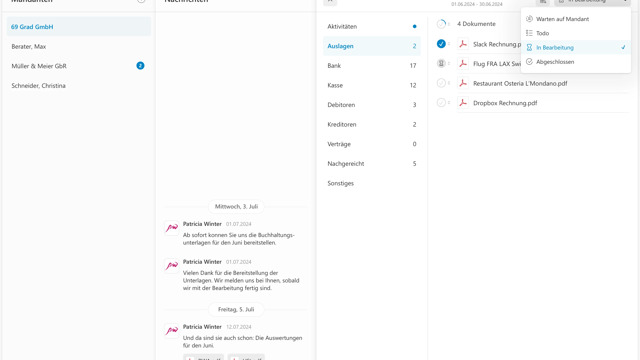Open the Nachgereicht category
This screenshot has height=360, width=640.
(372, 164)
